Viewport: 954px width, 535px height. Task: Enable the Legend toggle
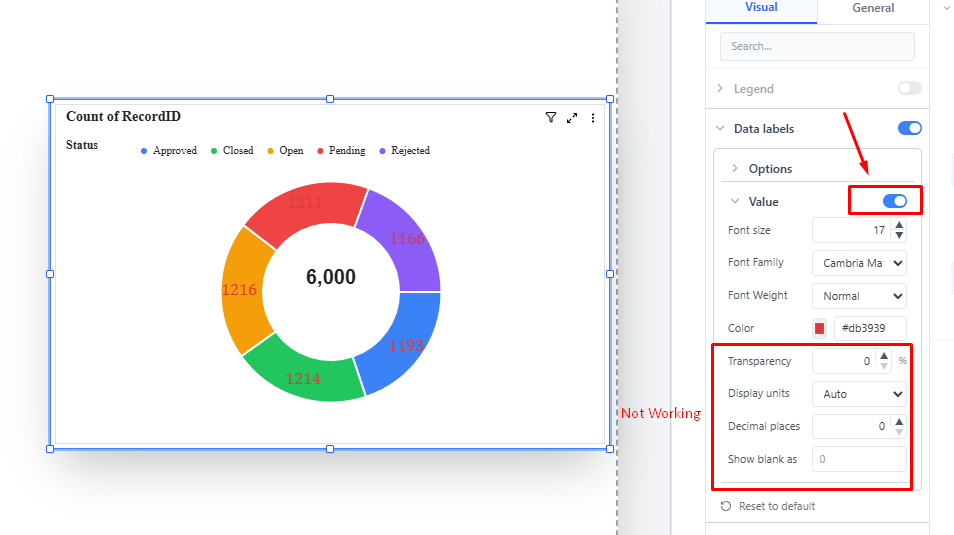pyautogui.click(x=909, y=89)
